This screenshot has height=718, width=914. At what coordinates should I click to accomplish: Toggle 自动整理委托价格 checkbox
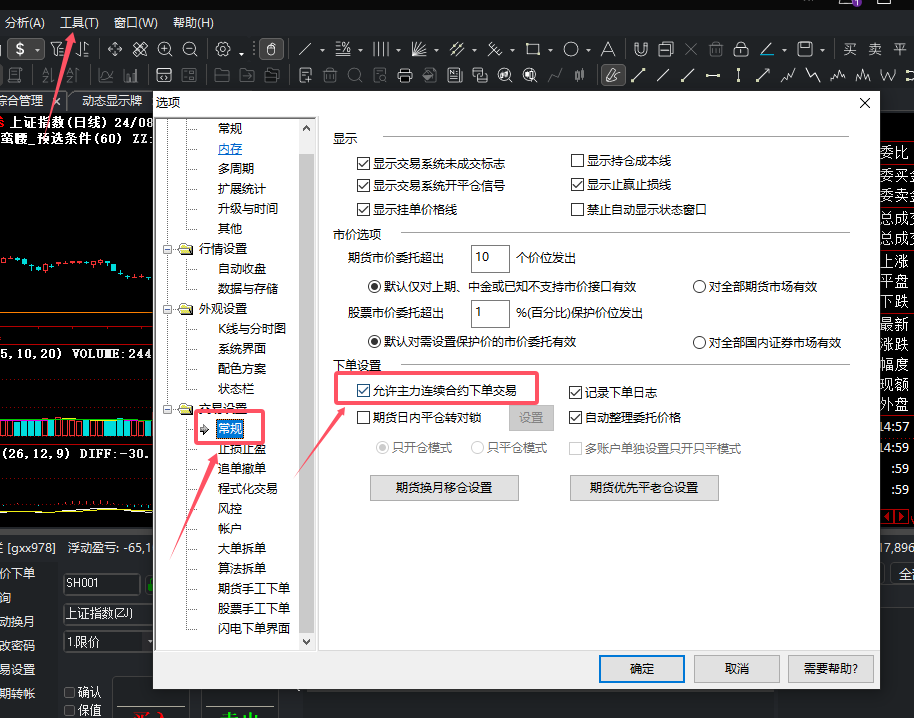tap(575, 417)
